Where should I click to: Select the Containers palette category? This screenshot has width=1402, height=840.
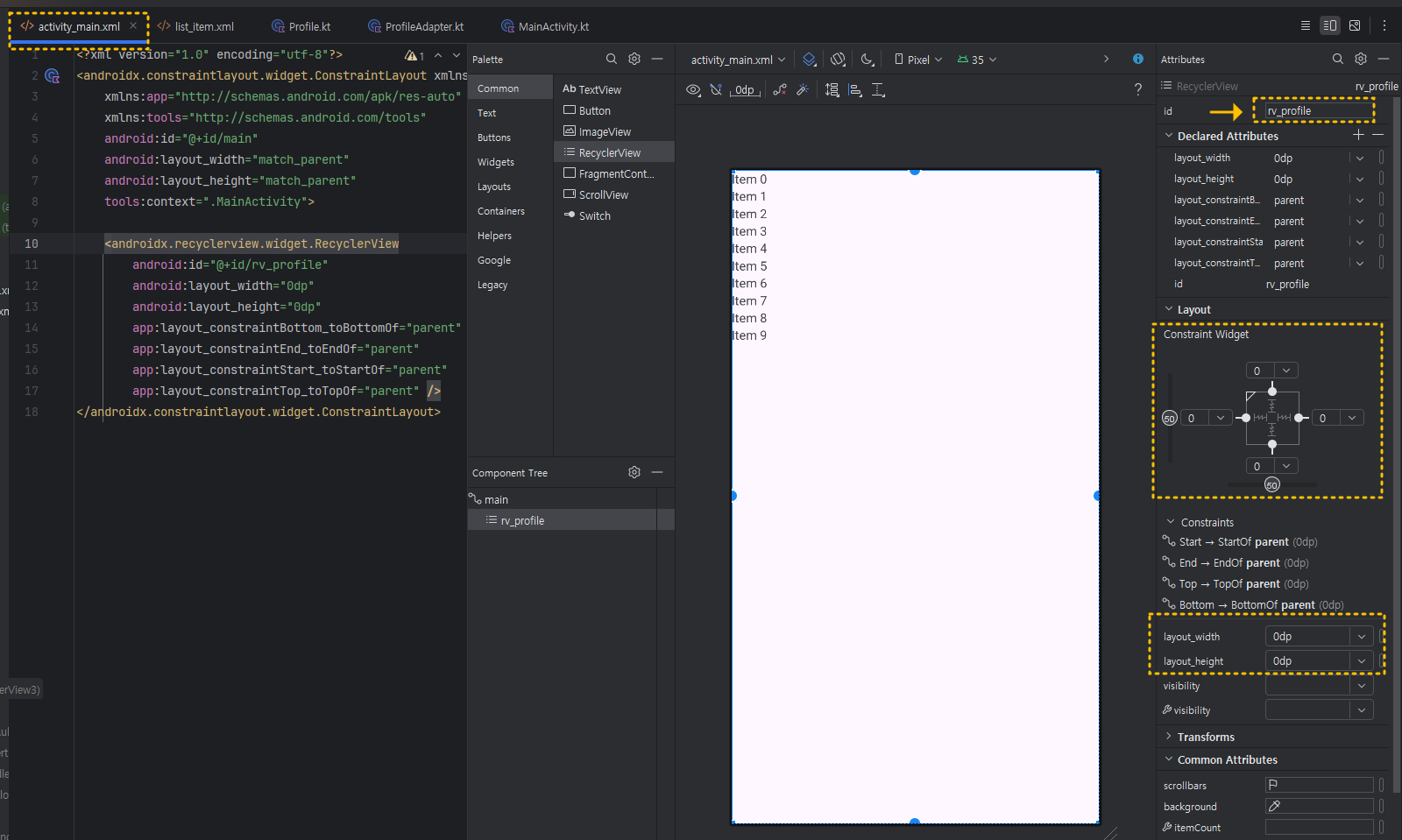pyautogui.click(x=501, y=211)
